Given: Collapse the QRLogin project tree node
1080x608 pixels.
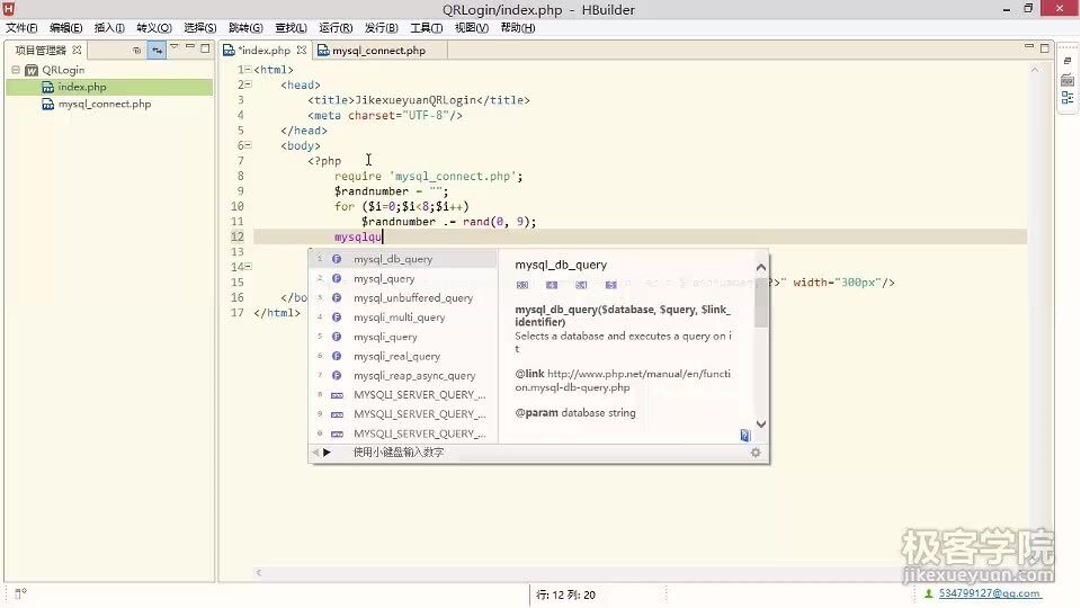Looking at the screenshot, I should coord(17,70).
